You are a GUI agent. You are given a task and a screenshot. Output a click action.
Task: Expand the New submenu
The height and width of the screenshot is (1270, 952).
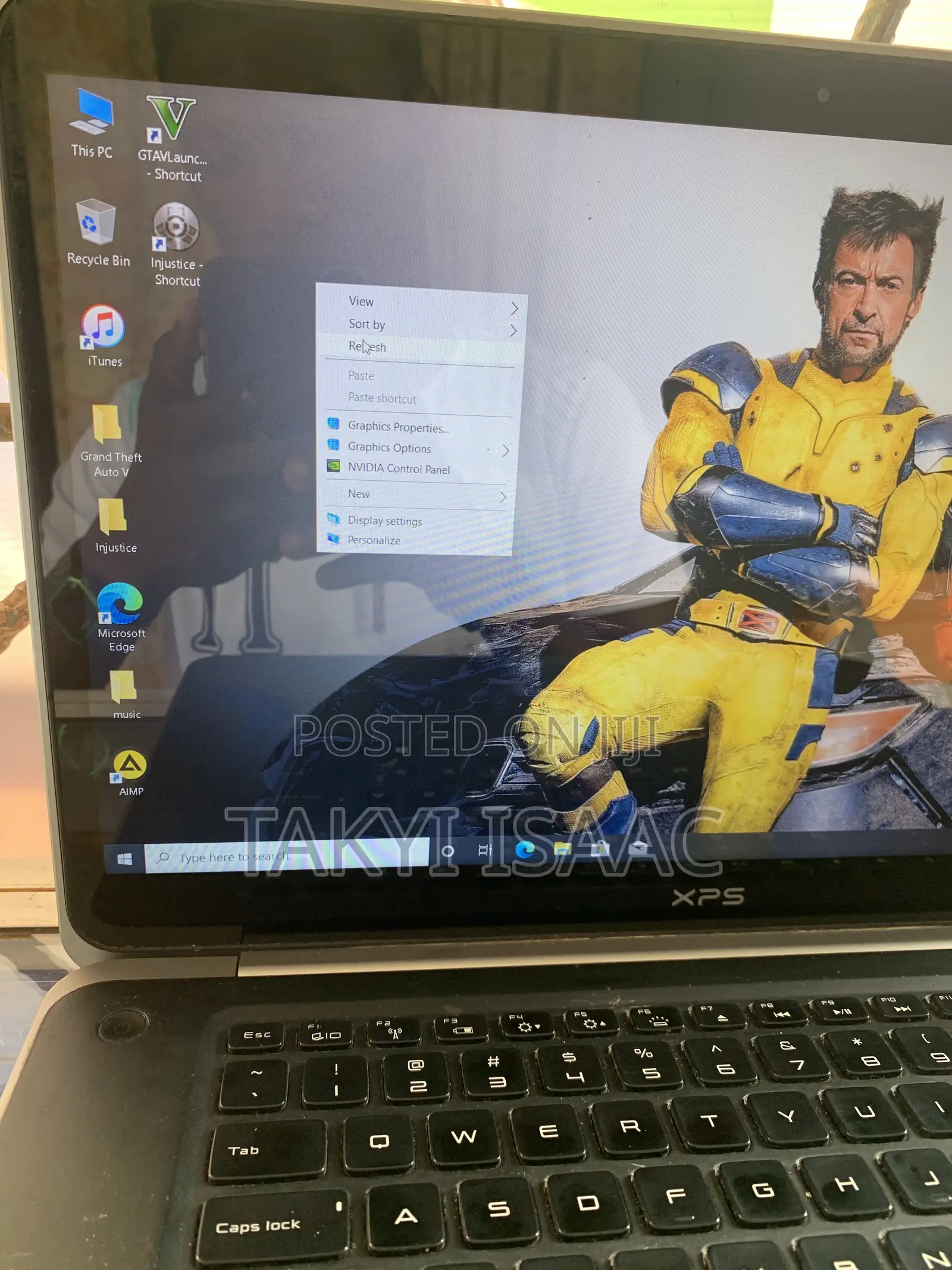pos(416,495)
